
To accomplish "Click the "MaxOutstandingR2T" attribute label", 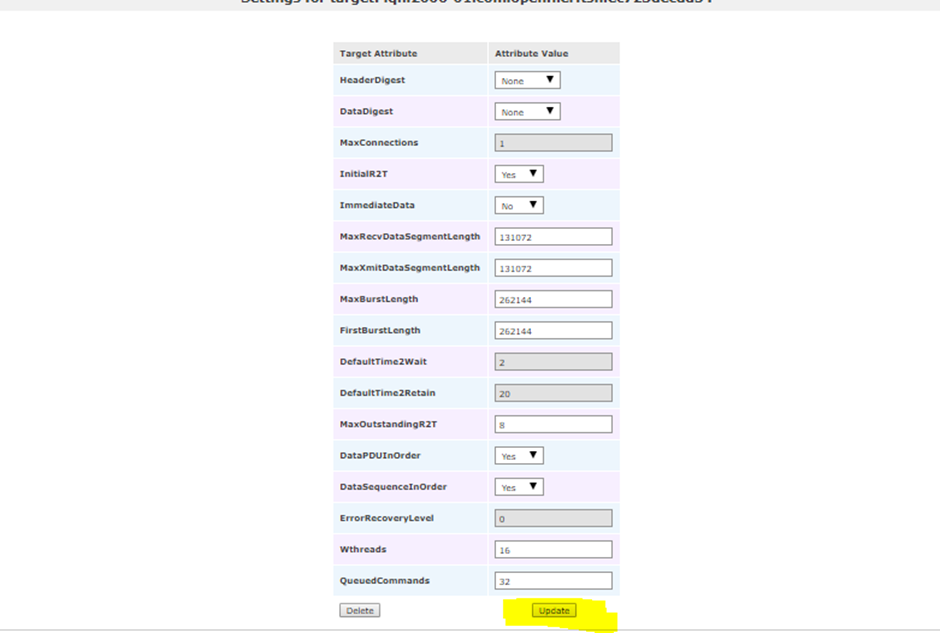I will pyautogui.click(x=388, y=424).
